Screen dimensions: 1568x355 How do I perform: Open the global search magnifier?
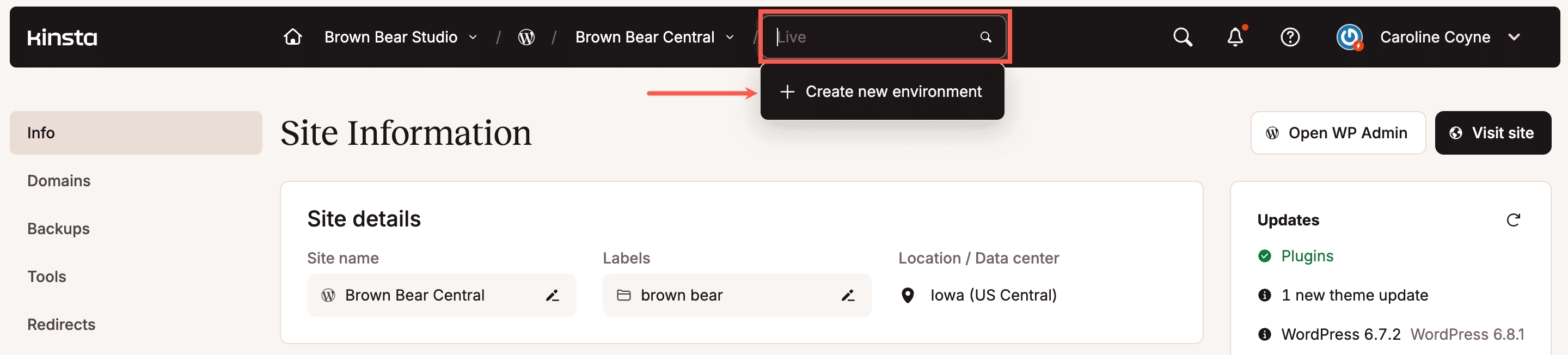click(1182, 37)
